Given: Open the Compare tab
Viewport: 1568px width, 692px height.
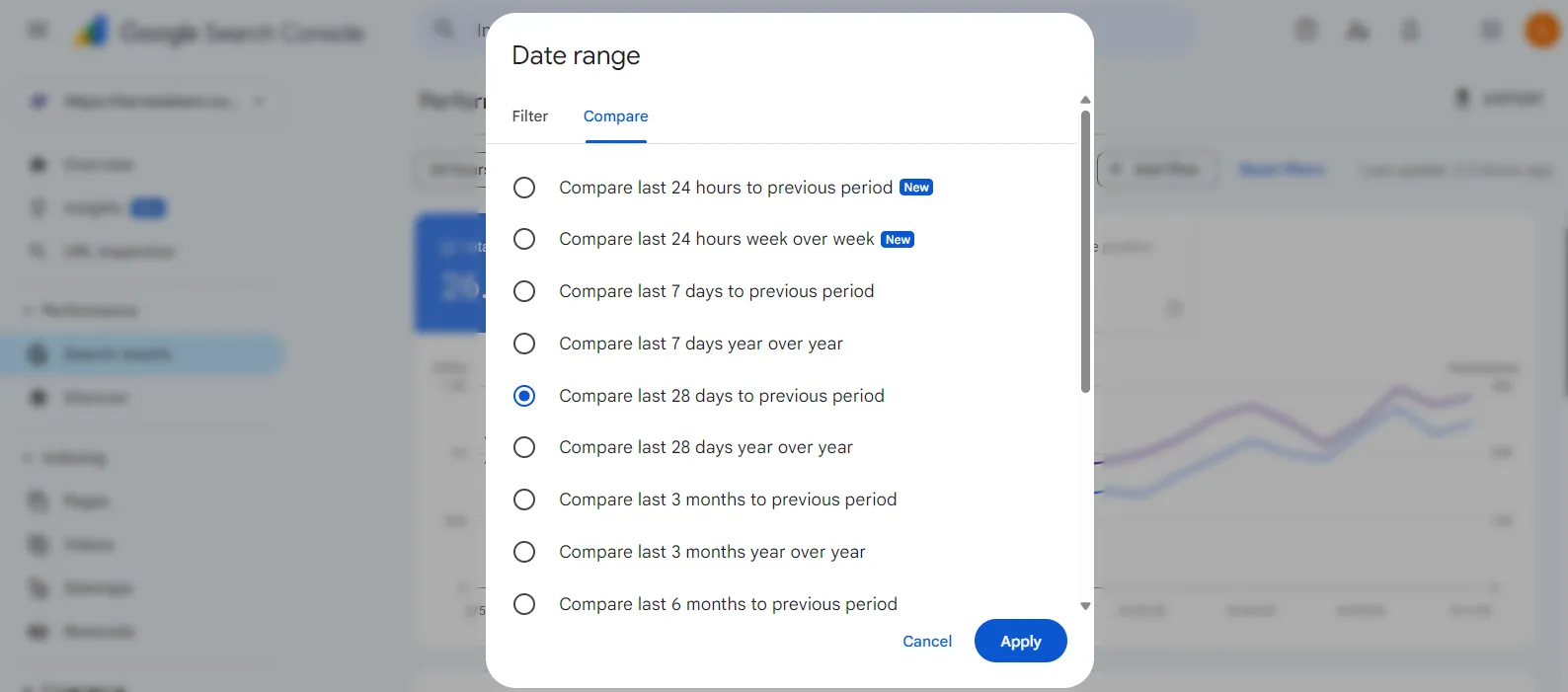Looking at the screenshot, I should (x=615, y=116).
